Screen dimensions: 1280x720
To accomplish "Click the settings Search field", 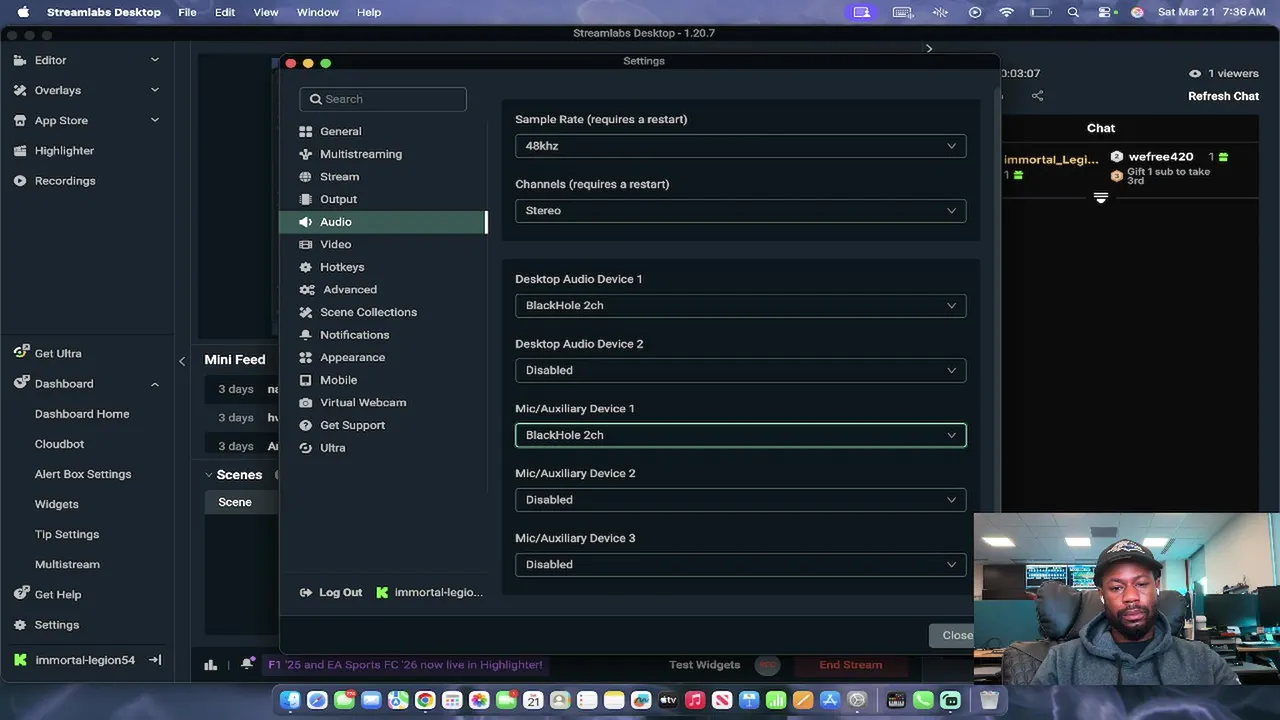I will (383, 99).
